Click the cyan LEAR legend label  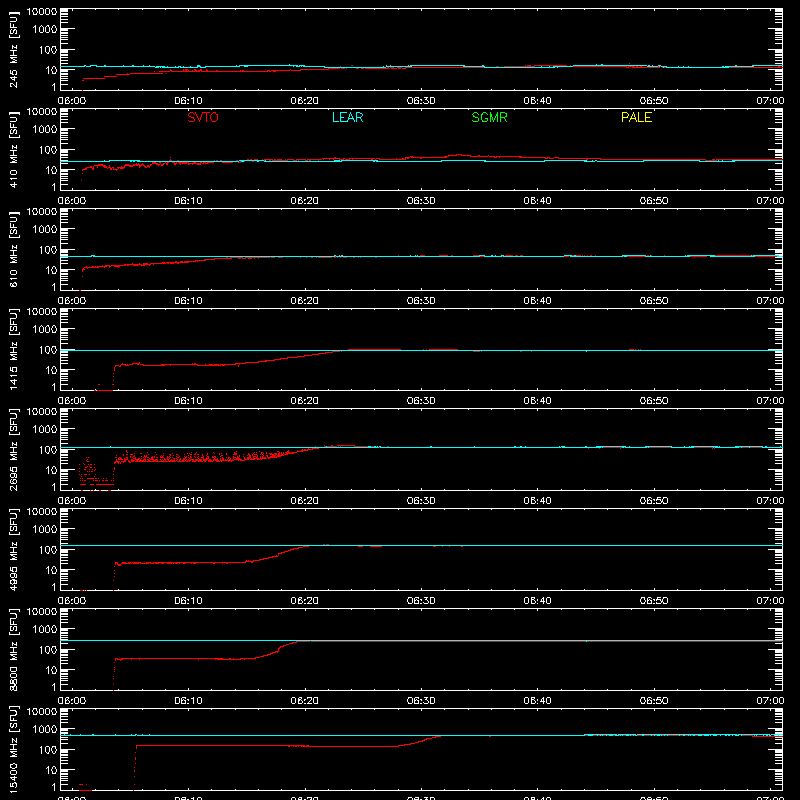[347, 117]
